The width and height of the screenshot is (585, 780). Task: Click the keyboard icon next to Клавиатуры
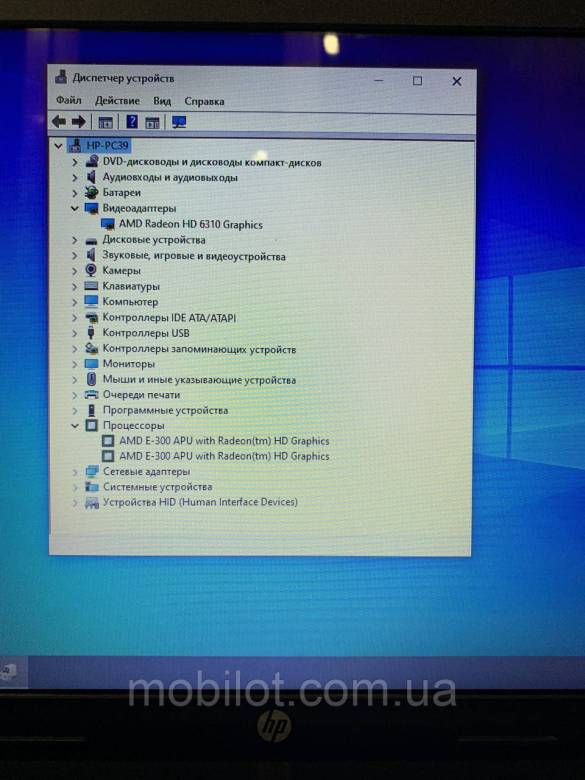click(x=91, y=286)
